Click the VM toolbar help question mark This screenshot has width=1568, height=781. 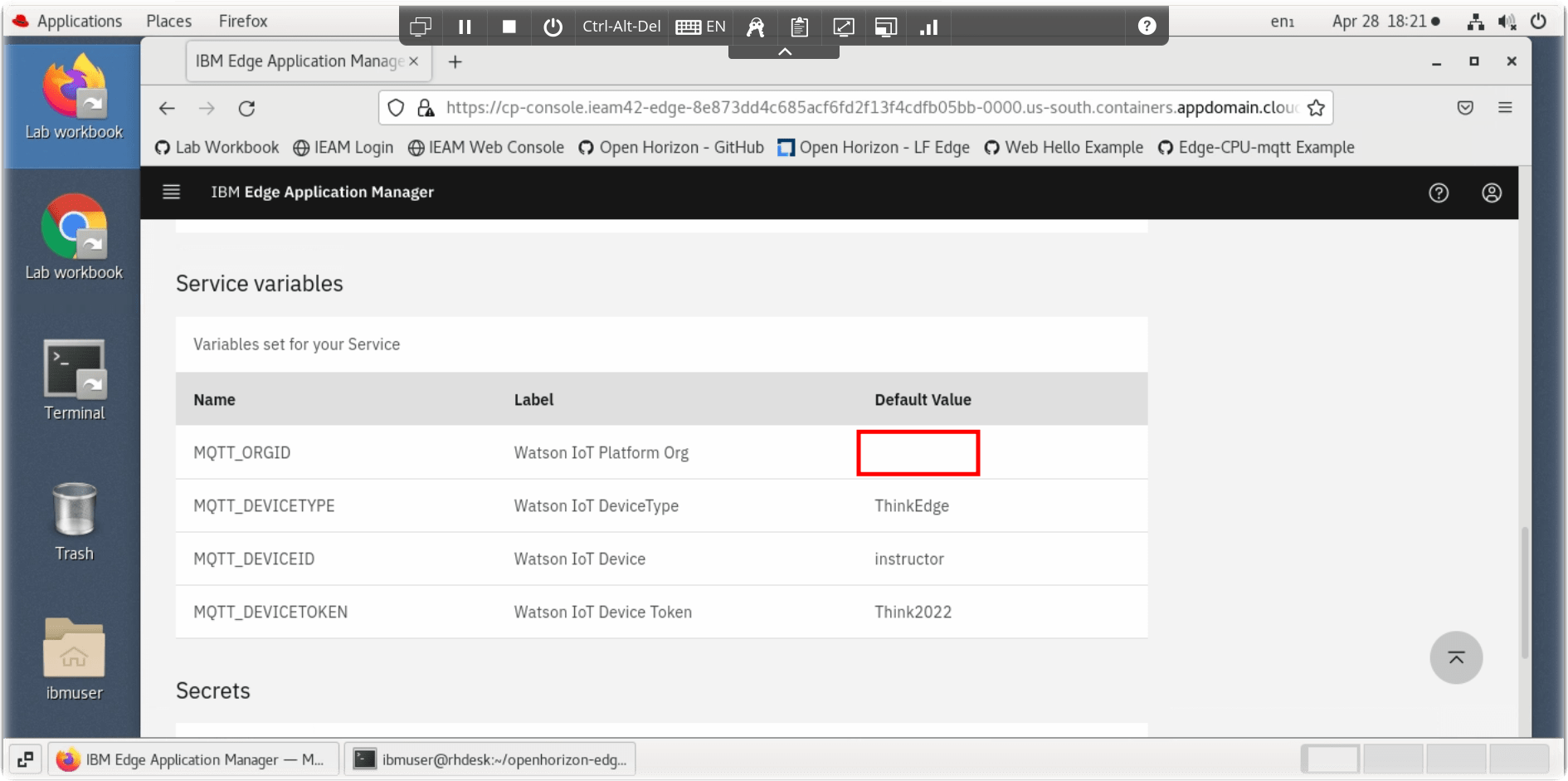1147,26
